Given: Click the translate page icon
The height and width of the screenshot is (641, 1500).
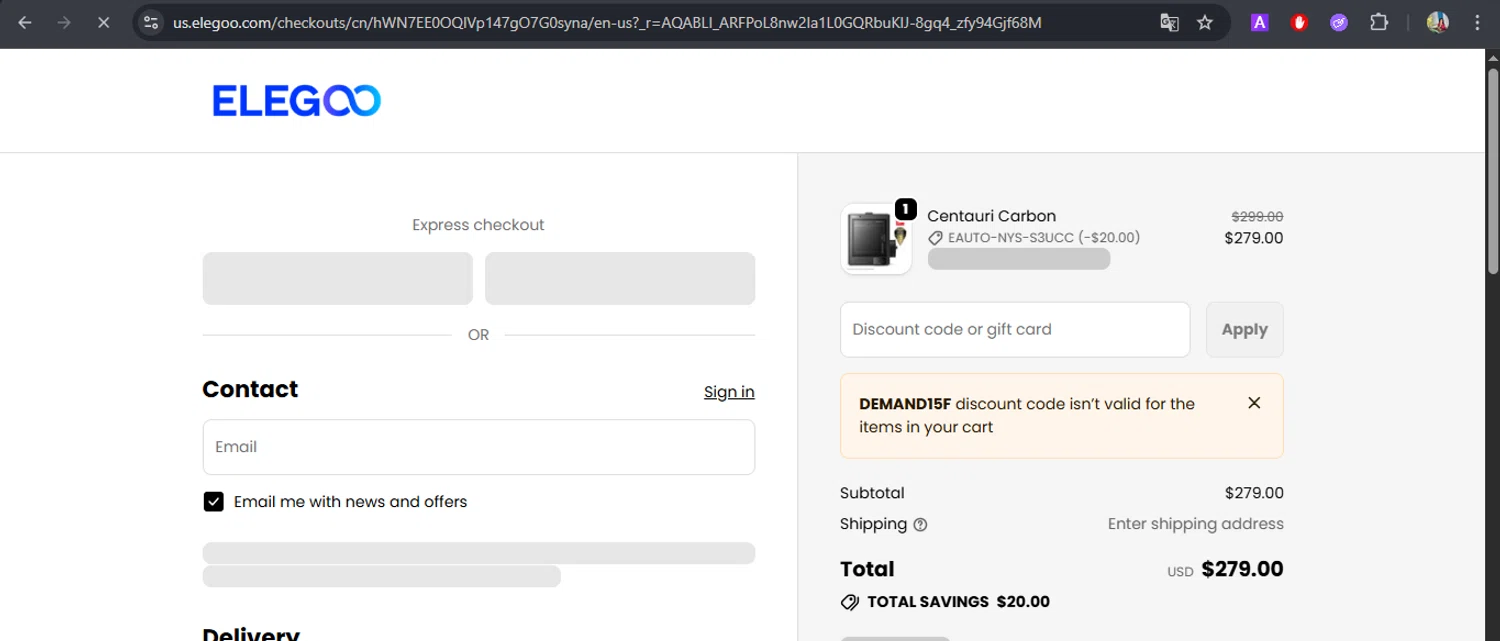Looking at the screenshot, I should (x=1169, y=22).
